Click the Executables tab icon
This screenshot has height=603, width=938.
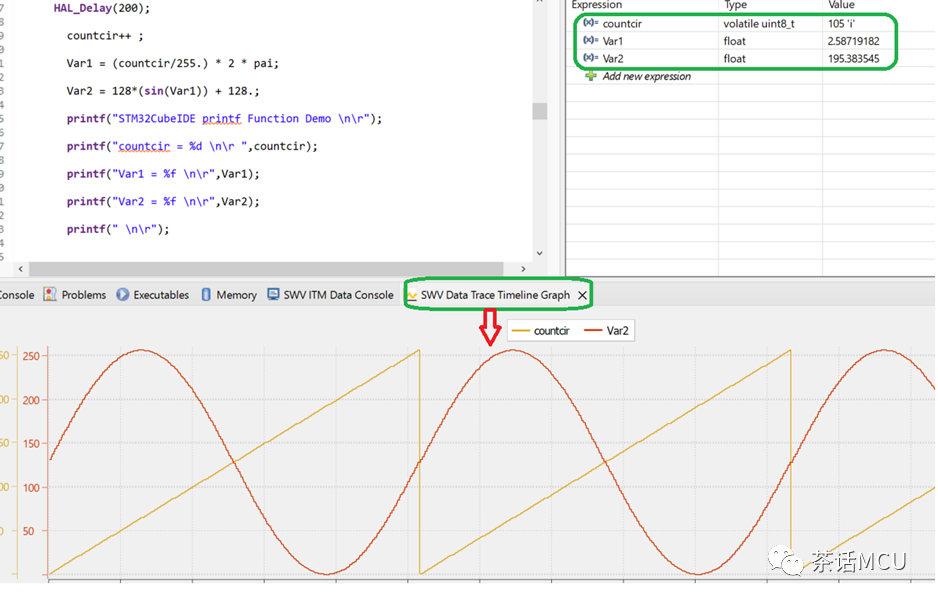pos(123,294)
